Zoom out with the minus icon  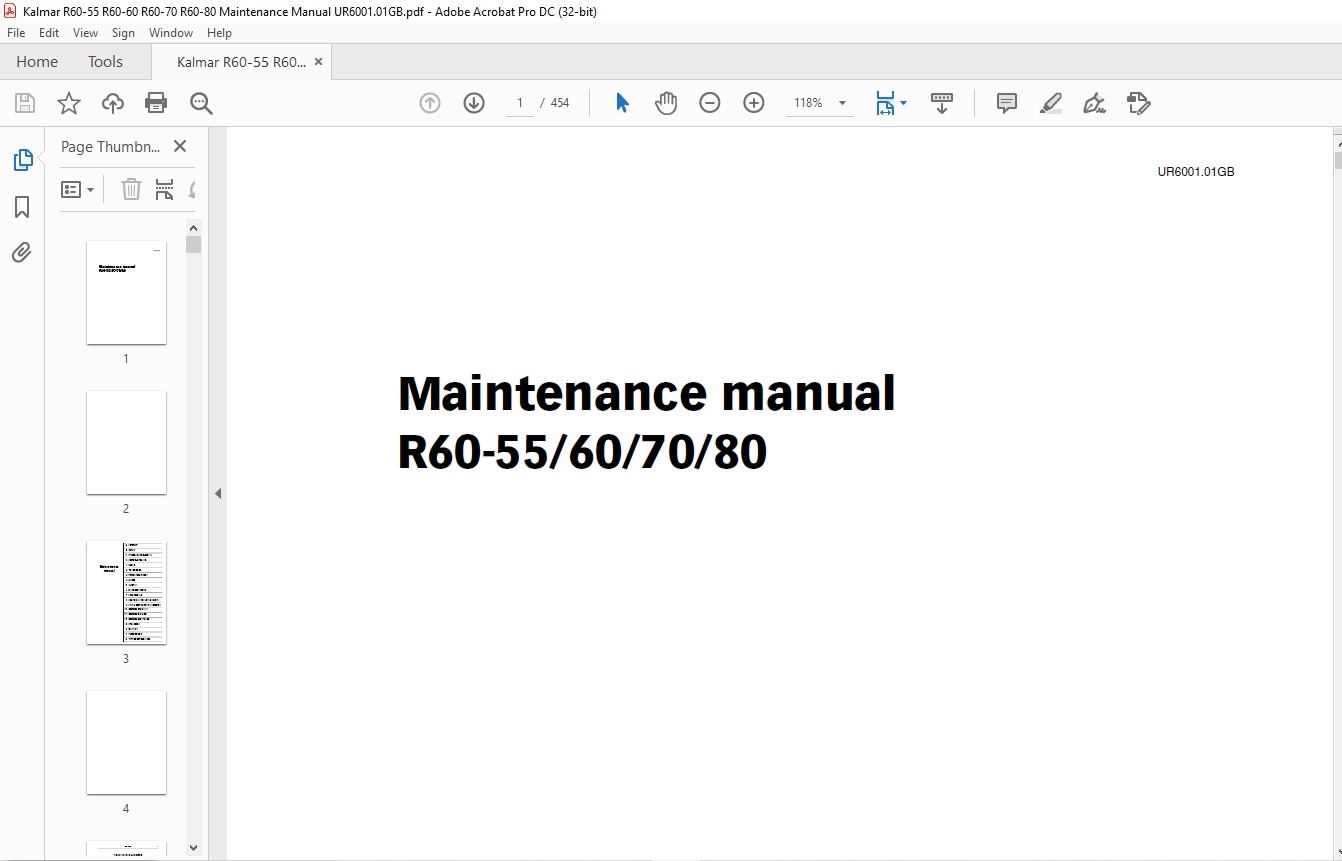click(x=710, y=103)
